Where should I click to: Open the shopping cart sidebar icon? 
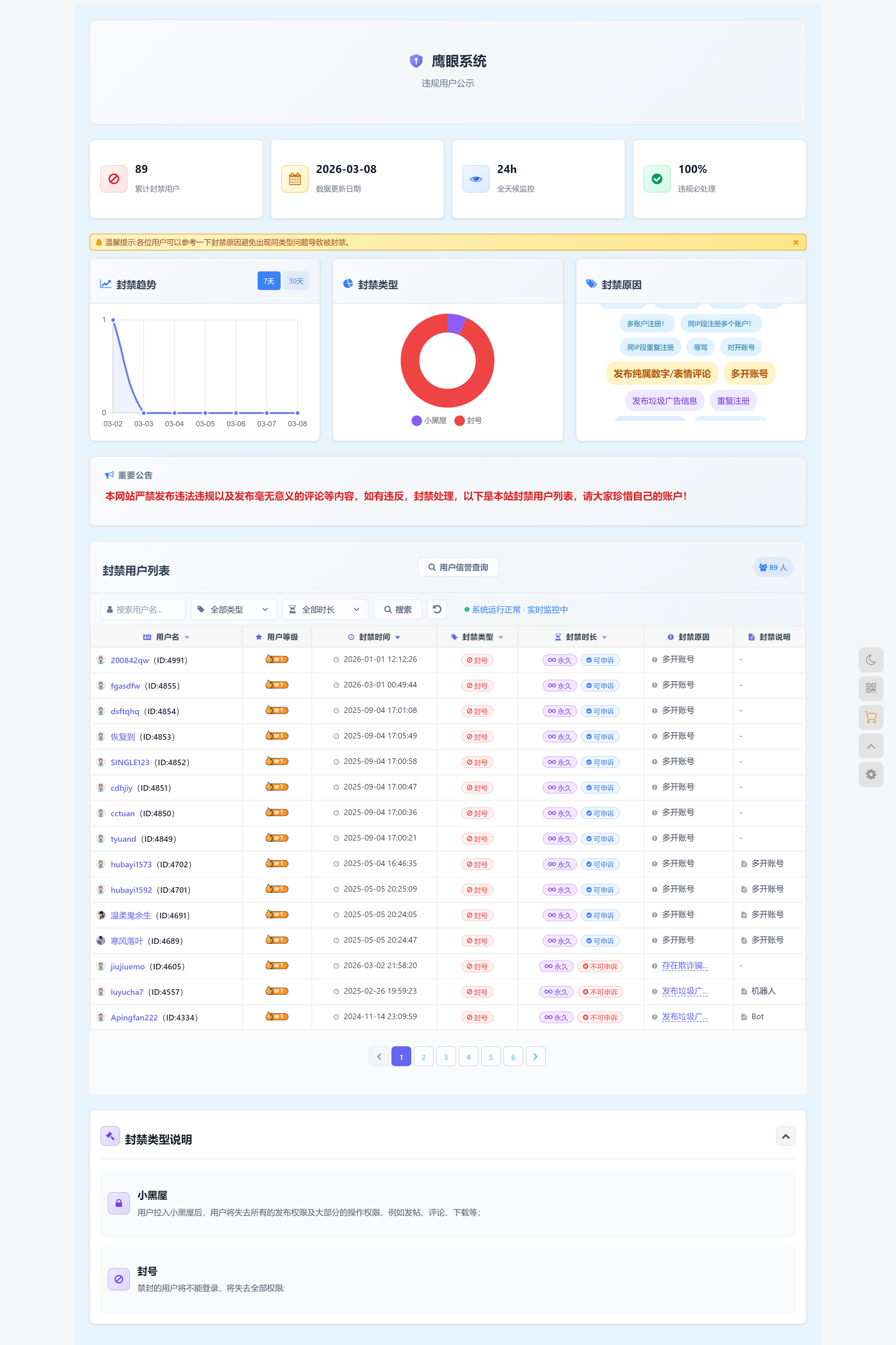tap(870, 717)
